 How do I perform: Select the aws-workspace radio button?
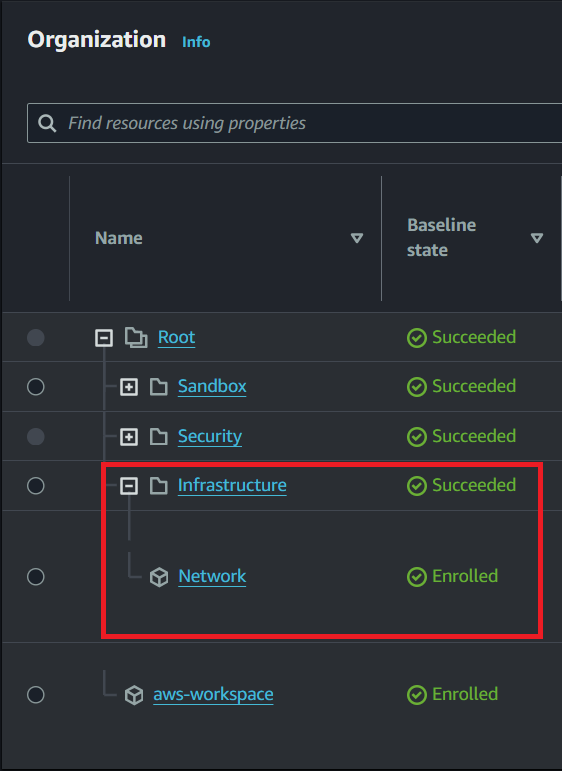pos(36,695)
